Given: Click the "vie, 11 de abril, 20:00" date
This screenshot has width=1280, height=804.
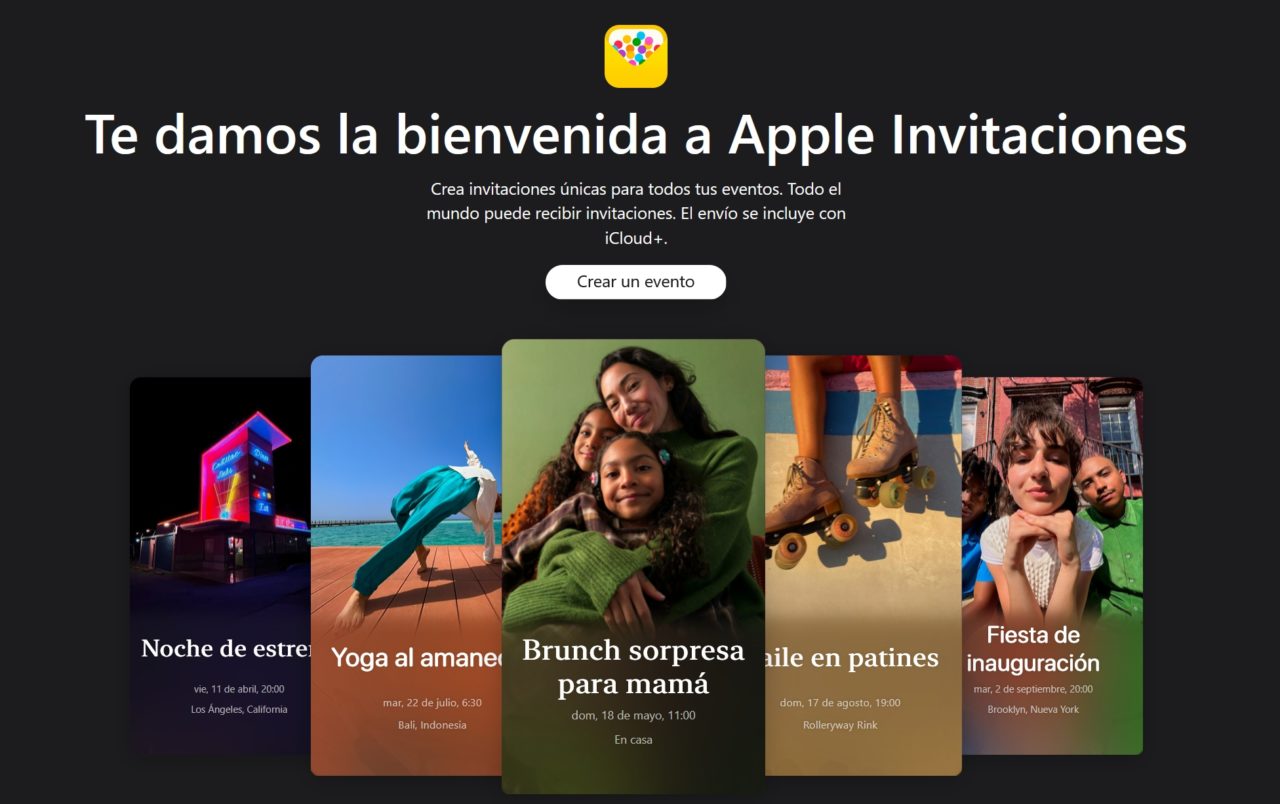Looking at the screenshot, I should pyautogui.click(x=239, y=689).
